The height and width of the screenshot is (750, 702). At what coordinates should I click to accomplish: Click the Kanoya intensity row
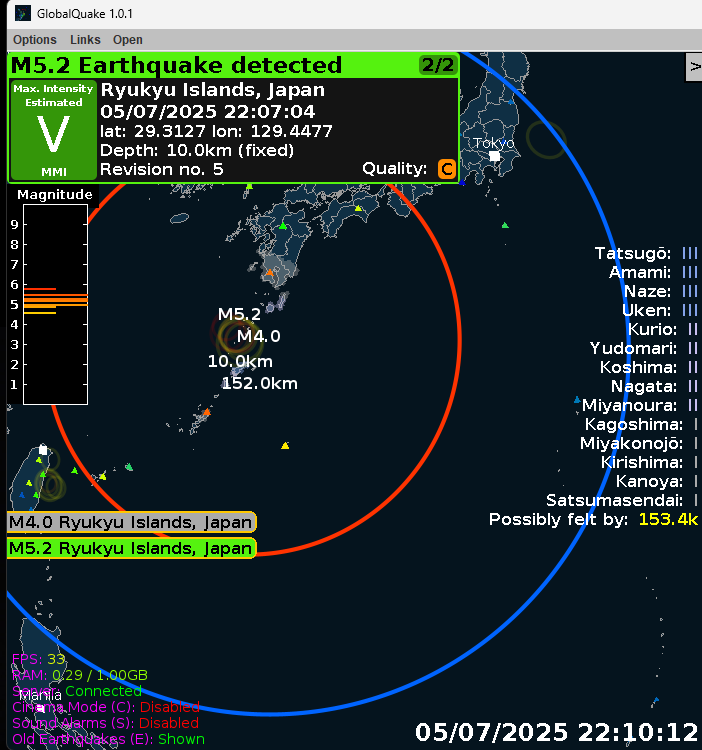[657, 481]
